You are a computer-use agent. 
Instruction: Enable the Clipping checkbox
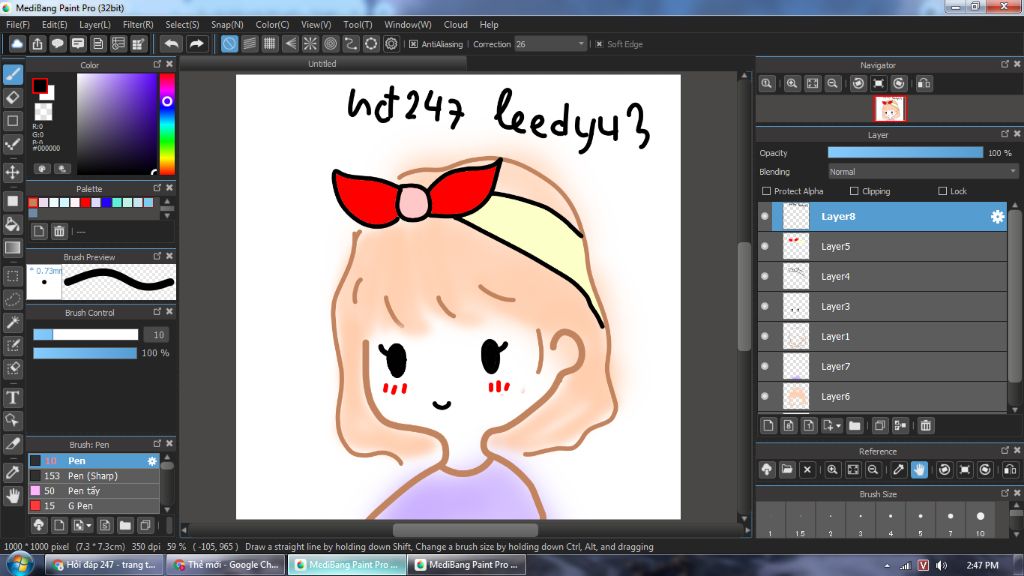[854, 191]
